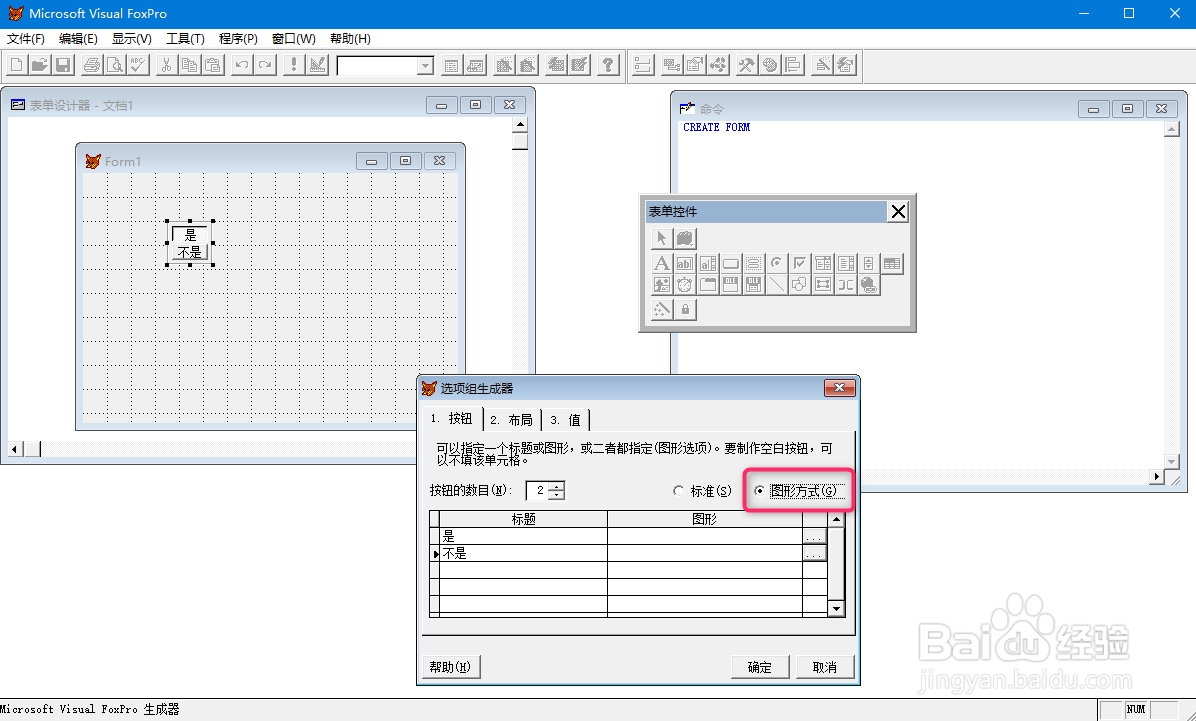Select the Command Button control

coord(730,263)
